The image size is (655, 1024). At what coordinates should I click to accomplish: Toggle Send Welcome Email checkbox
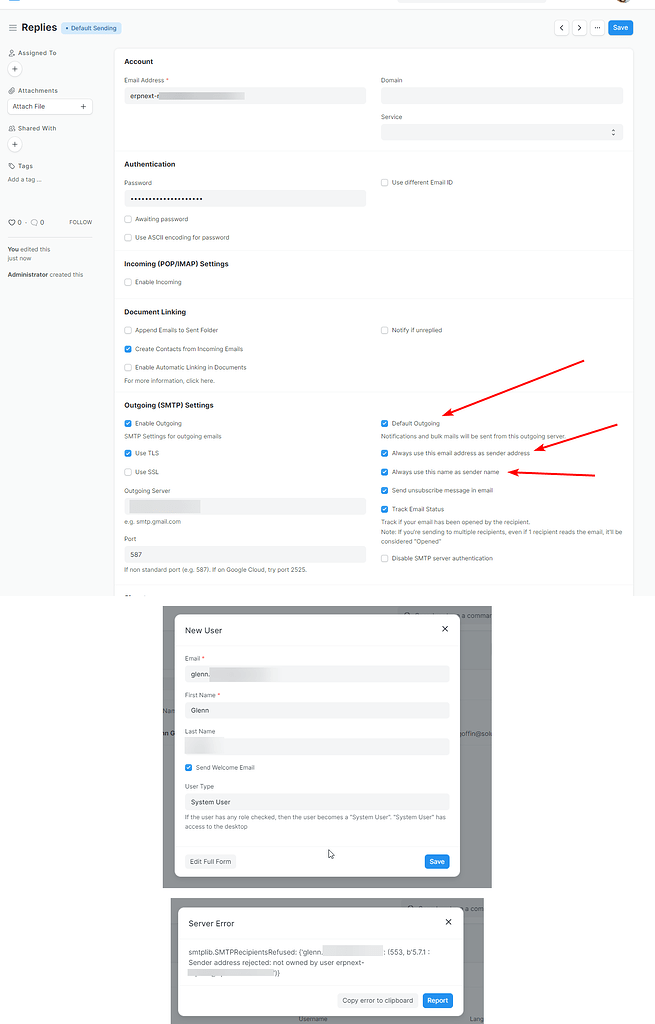click(189, 767)
